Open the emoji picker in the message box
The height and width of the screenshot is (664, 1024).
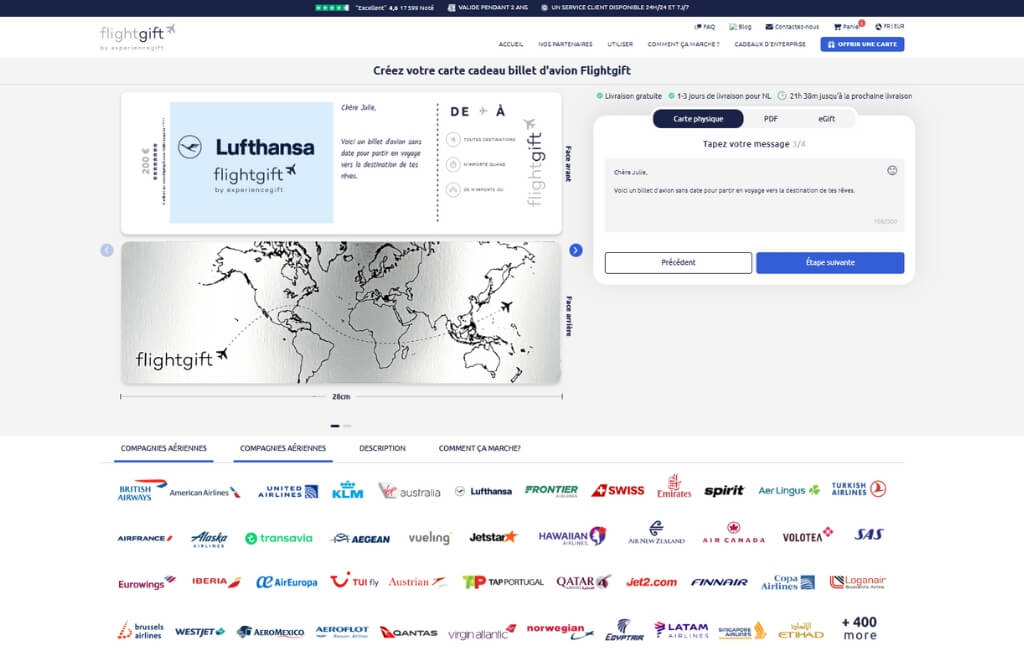click(892, 170)
